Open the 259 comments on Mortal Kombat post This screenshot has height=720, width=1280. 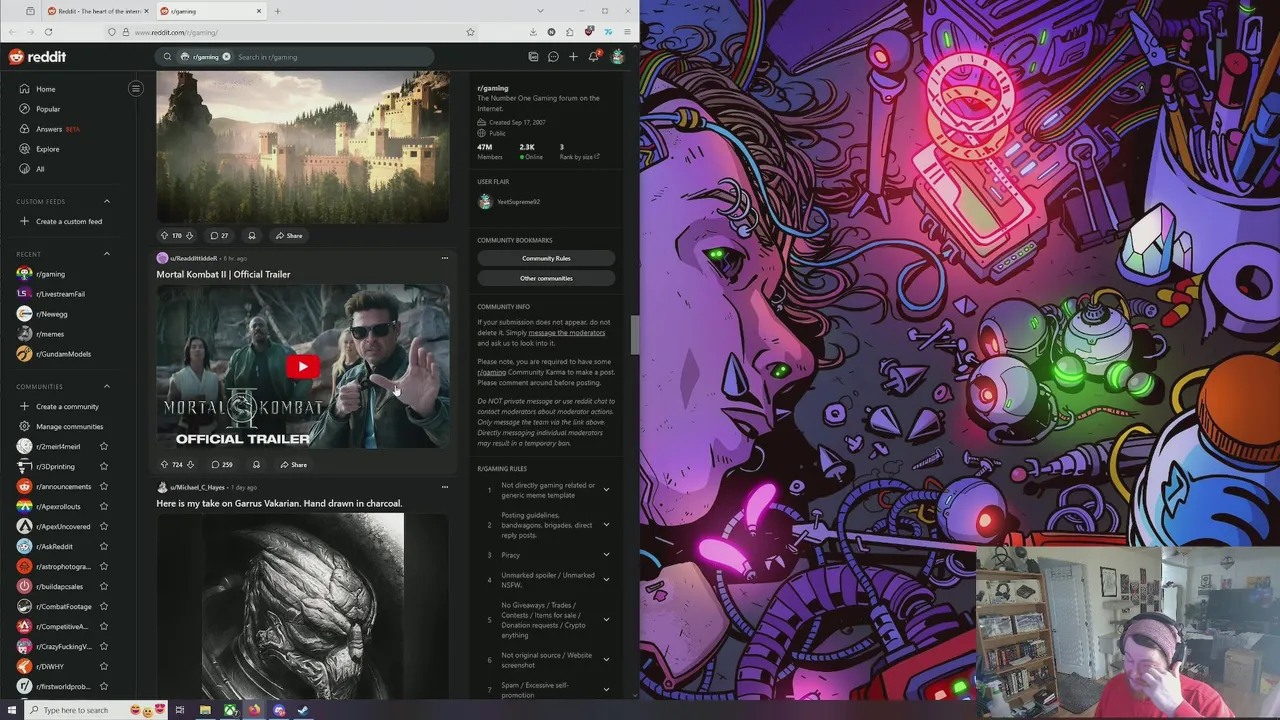[x=222, y=465]
